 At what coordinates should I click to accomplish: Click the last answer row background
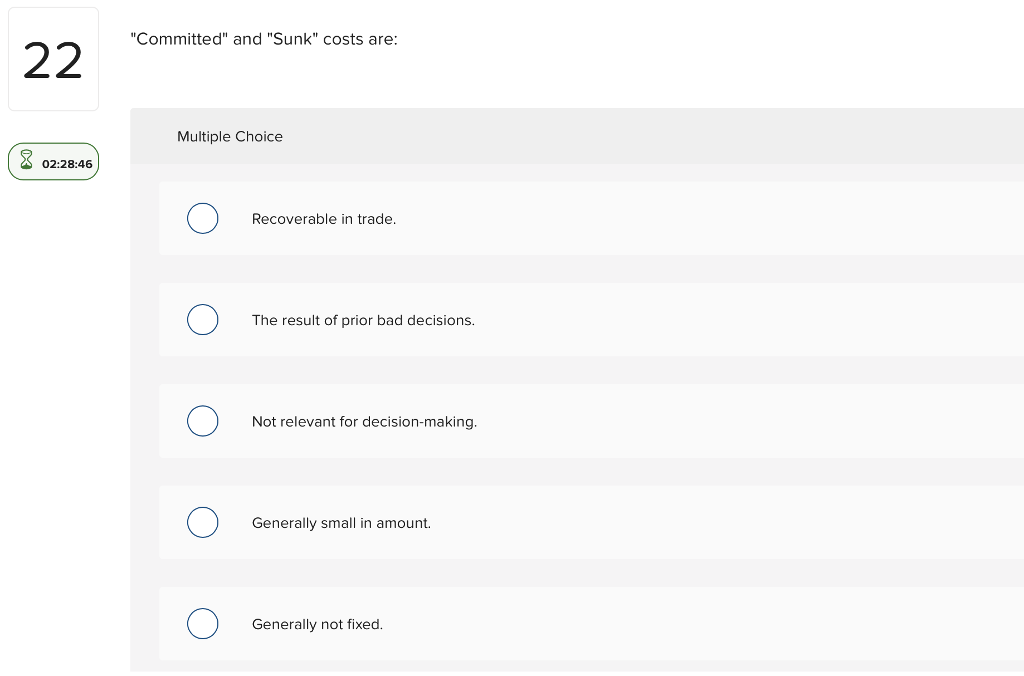click(600, 623)
